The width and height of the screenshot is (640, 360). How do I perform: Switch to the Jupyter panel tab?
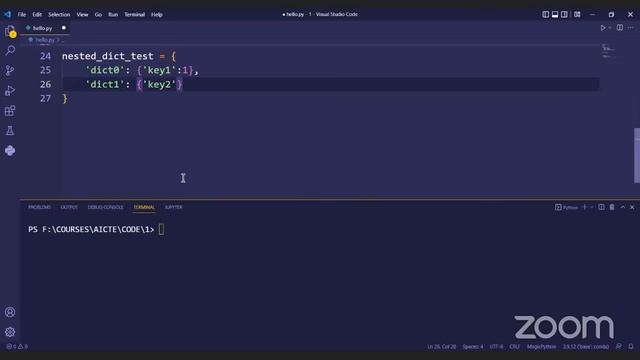click(x=173, y=207)
